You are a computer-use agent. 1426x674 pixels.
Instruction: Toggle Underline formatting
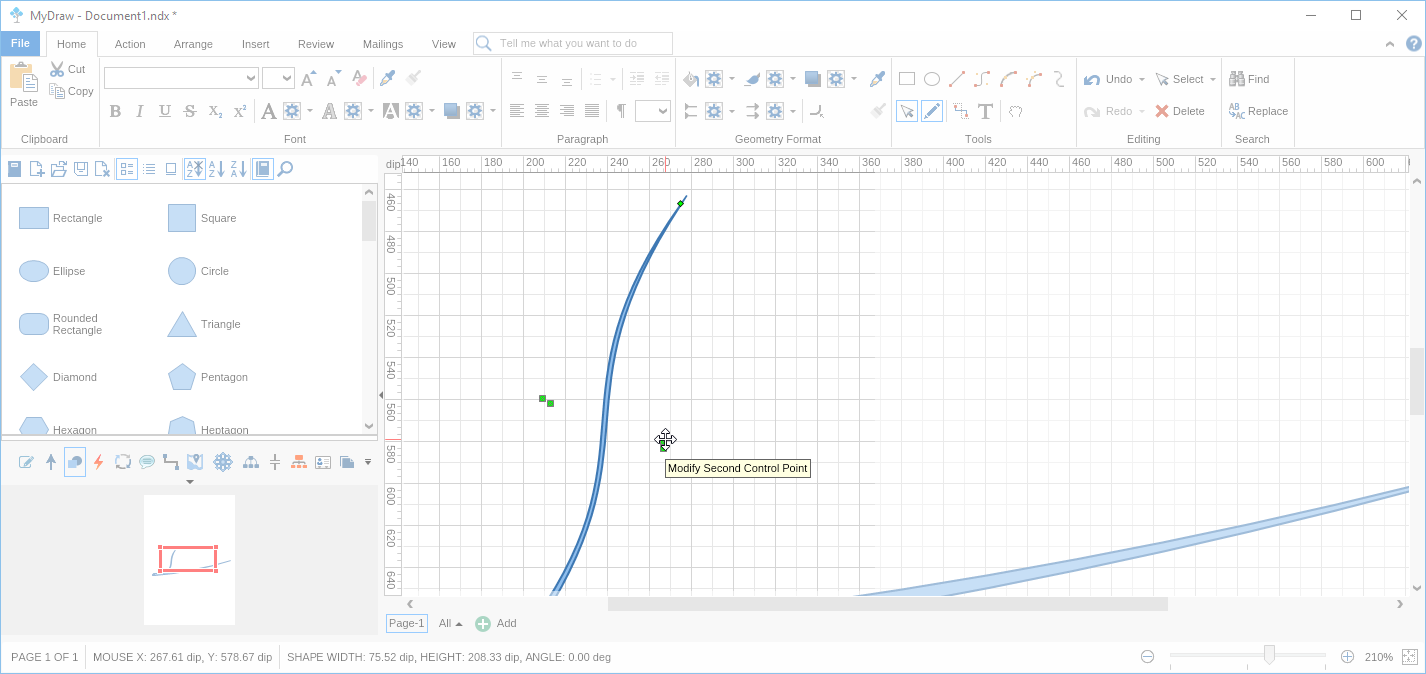click(x=165, y=111)
